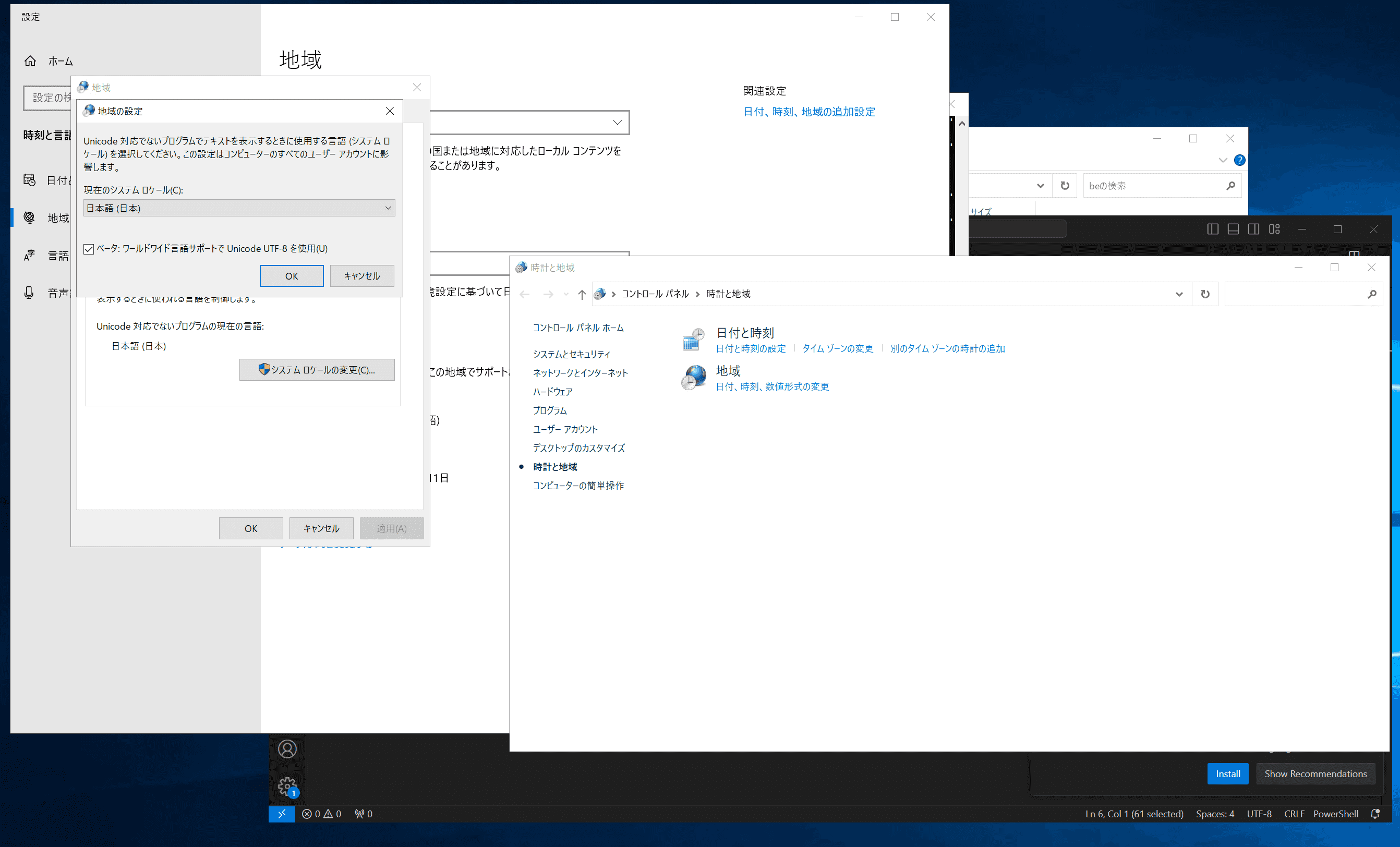Click the Home icon in Settings sidebar
This screenshot has height=847, width=1400.
(x=30, y=61)
